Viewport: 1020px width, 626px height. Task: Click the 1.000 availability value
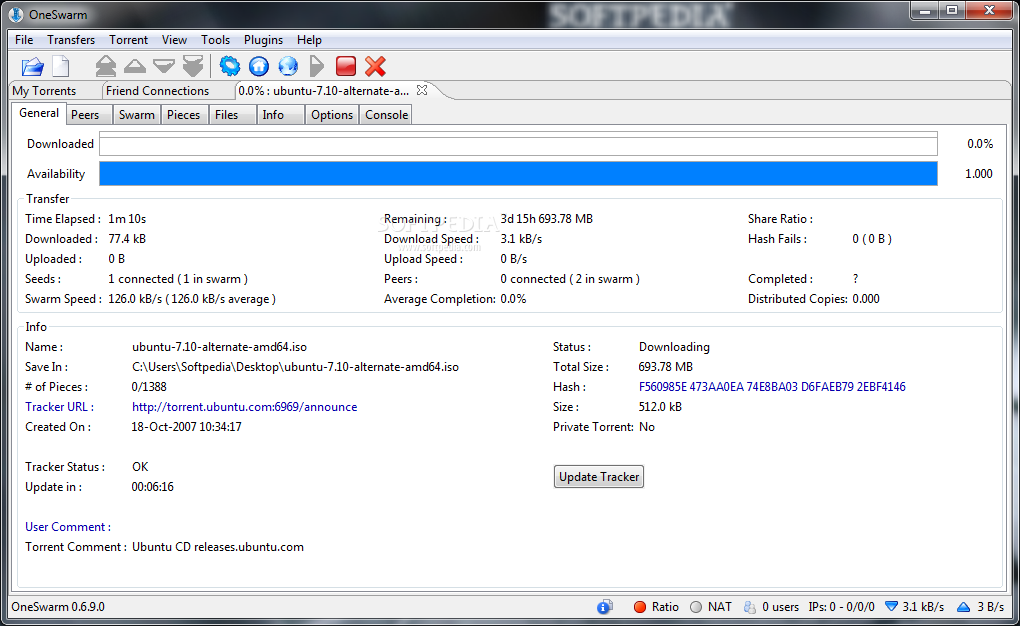coord(978,174)
